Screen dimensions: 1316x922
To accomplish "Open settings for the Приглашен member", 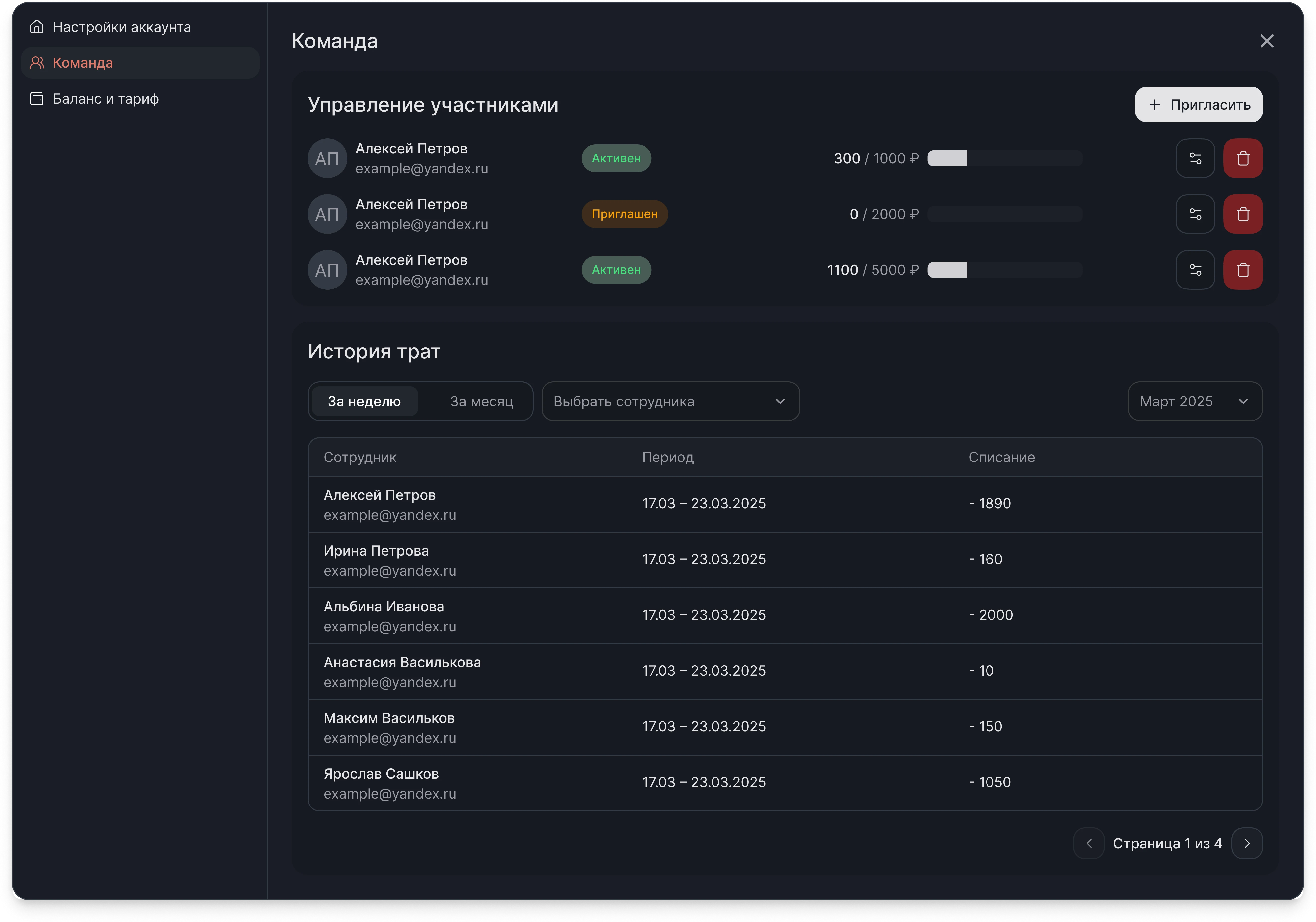I will click(x=1195, y=214).
